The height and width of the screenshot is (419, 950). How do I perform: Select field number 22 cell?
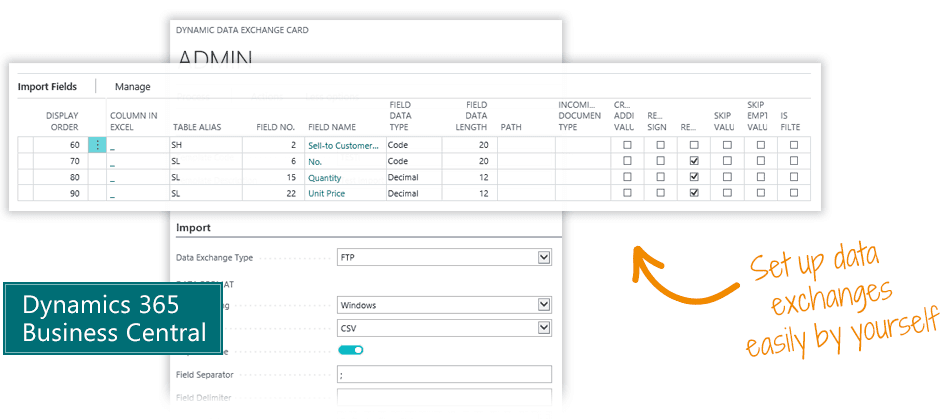coord(273,193)
